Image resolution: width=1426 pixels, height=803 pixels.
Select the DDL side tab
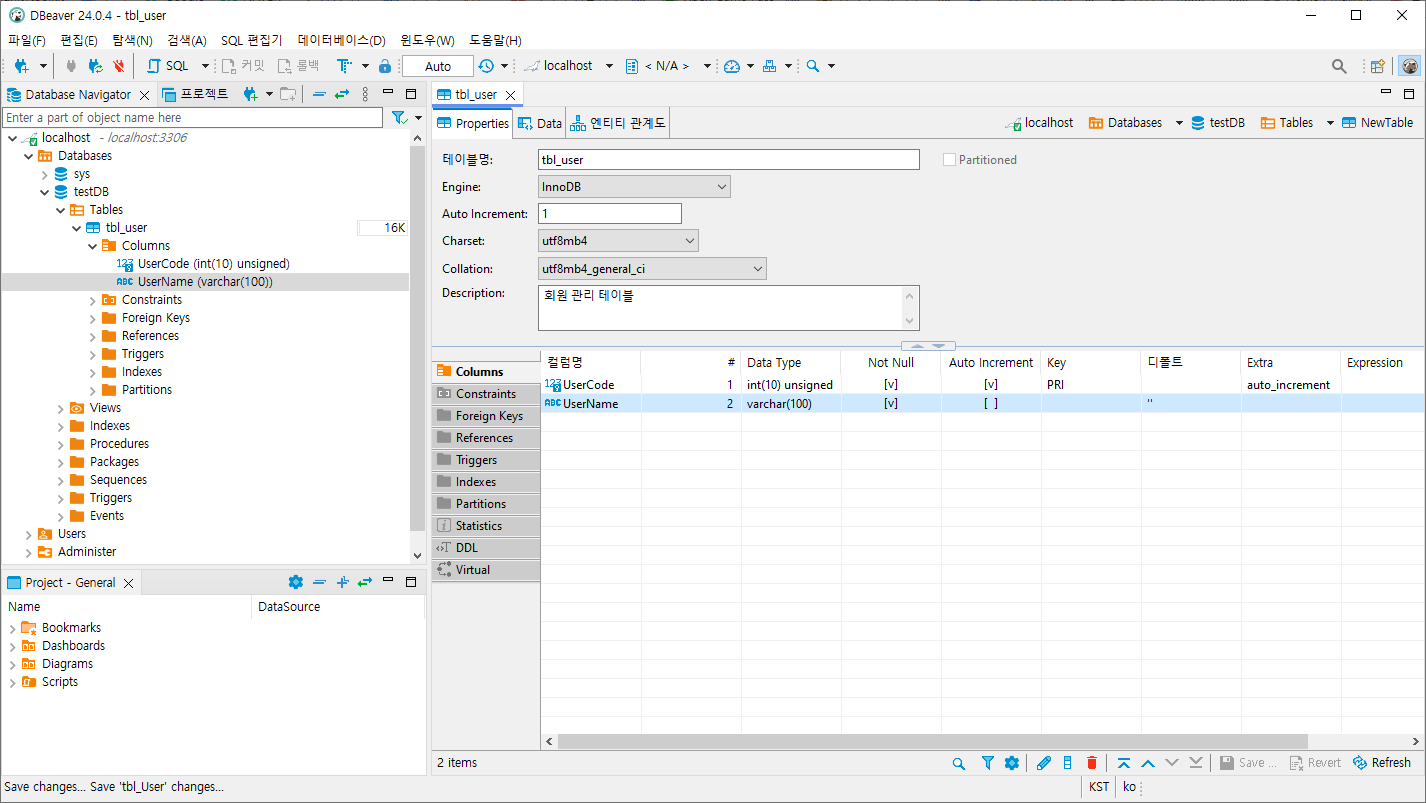click(486, 548)
